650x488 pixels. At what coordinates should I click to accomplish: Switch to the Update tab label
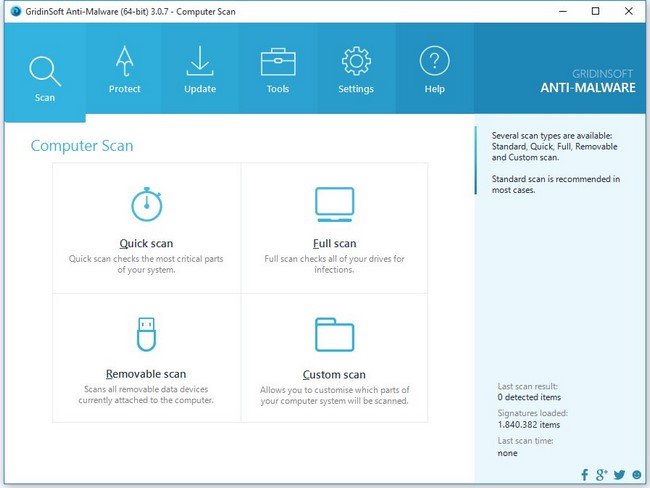point(200,89)
